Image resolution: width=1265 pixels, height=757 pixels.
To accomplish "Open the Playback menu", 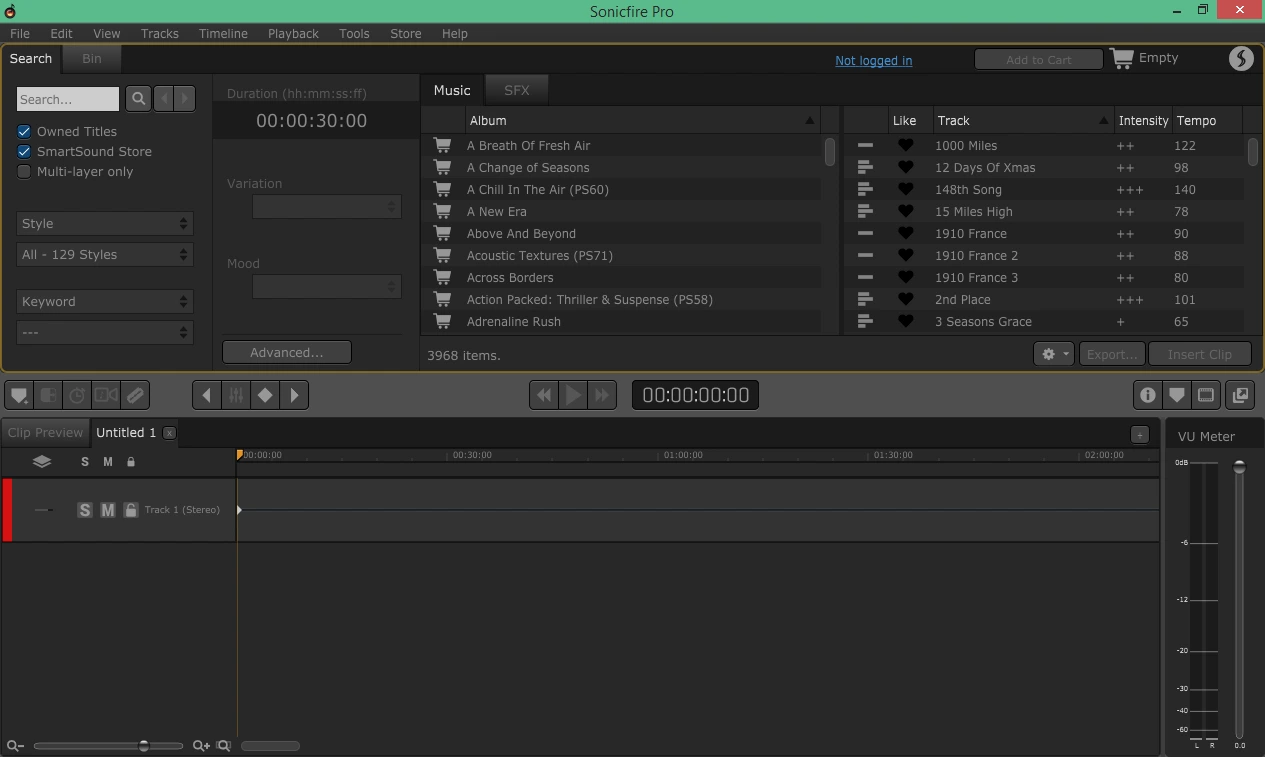I will pos(293,33).
